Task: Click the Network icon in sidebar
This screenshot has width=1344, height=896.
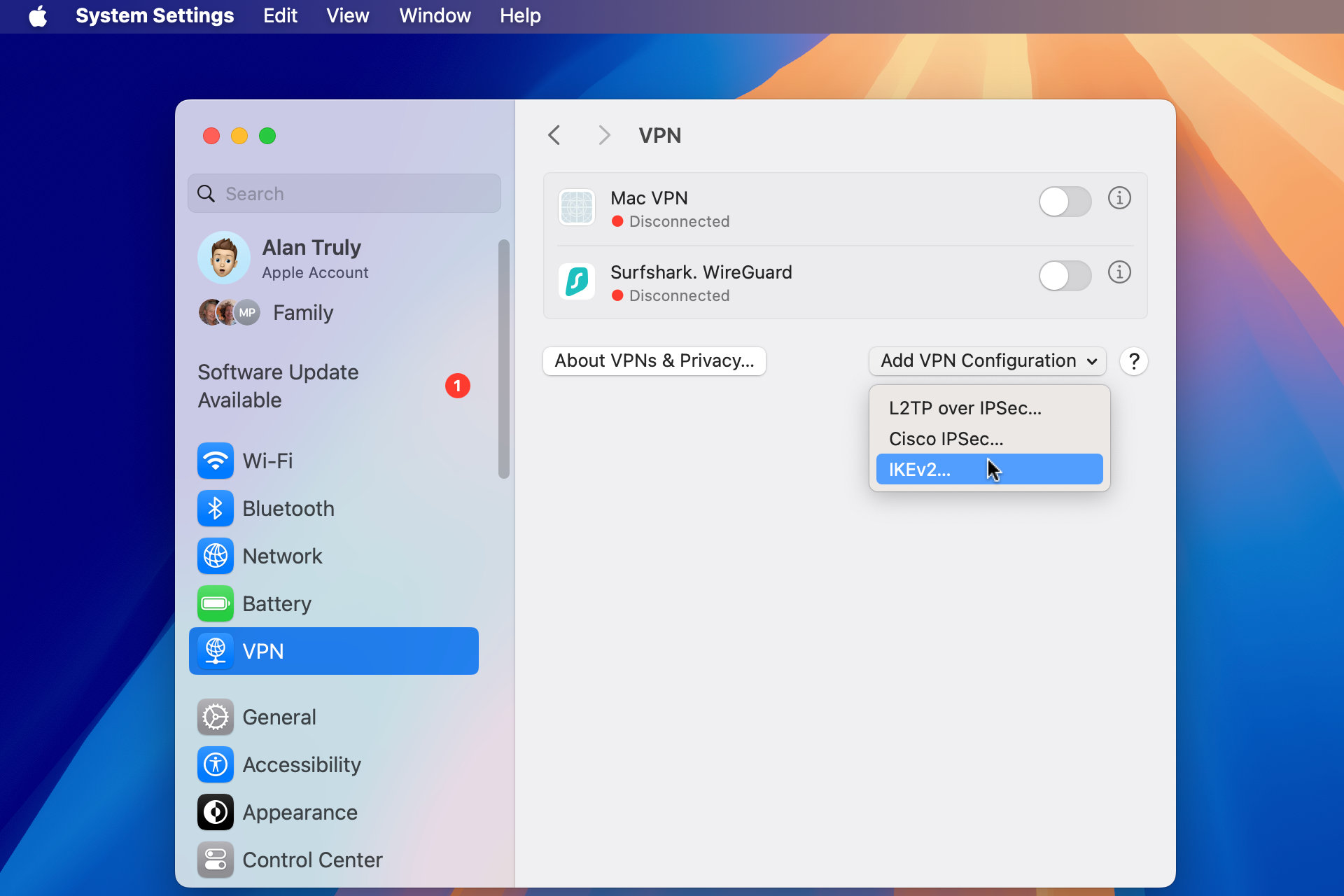Action: pos(215,556)
